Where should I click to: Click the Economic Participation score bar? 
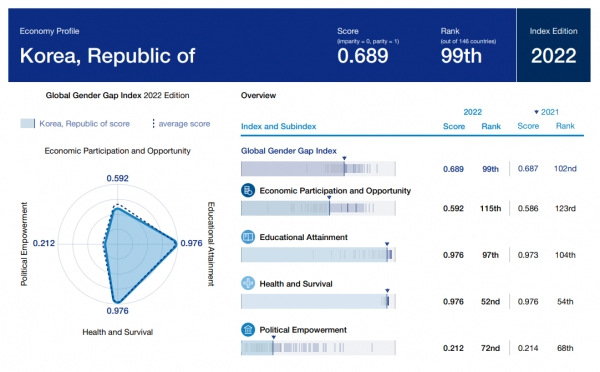pyautogui.click(x=318, y=208)
